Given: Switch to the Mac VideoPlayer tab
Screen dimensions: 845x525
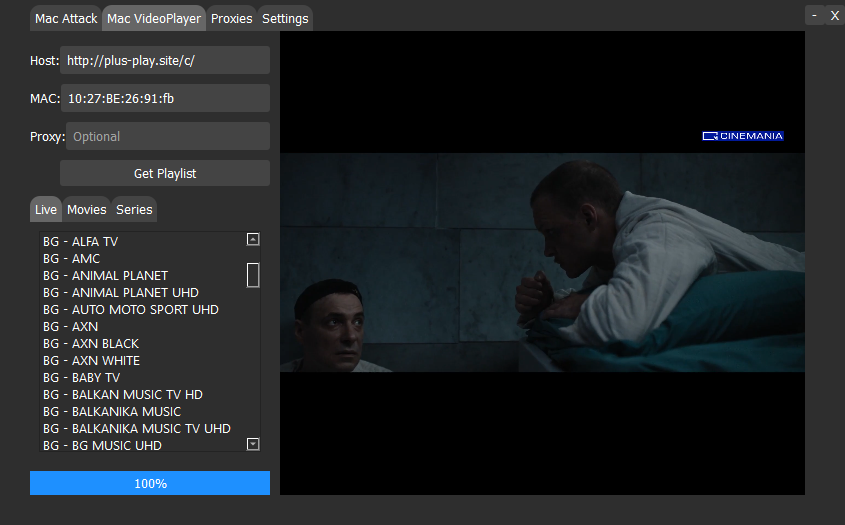Looking at the screenshot, I should tap(154, 19).
